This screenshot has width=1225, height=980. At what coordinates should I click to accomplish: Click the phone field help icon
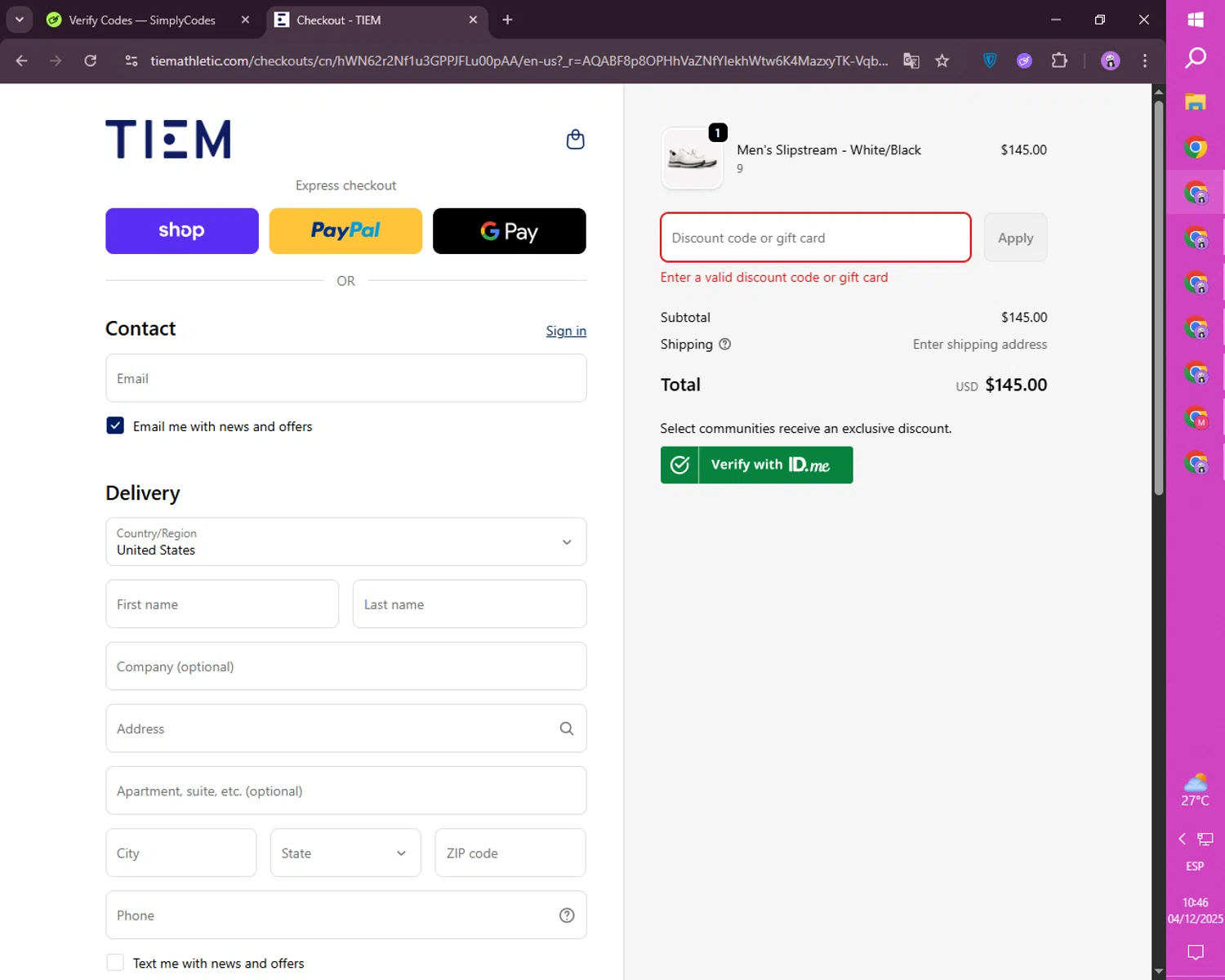(x=567, y=915)
